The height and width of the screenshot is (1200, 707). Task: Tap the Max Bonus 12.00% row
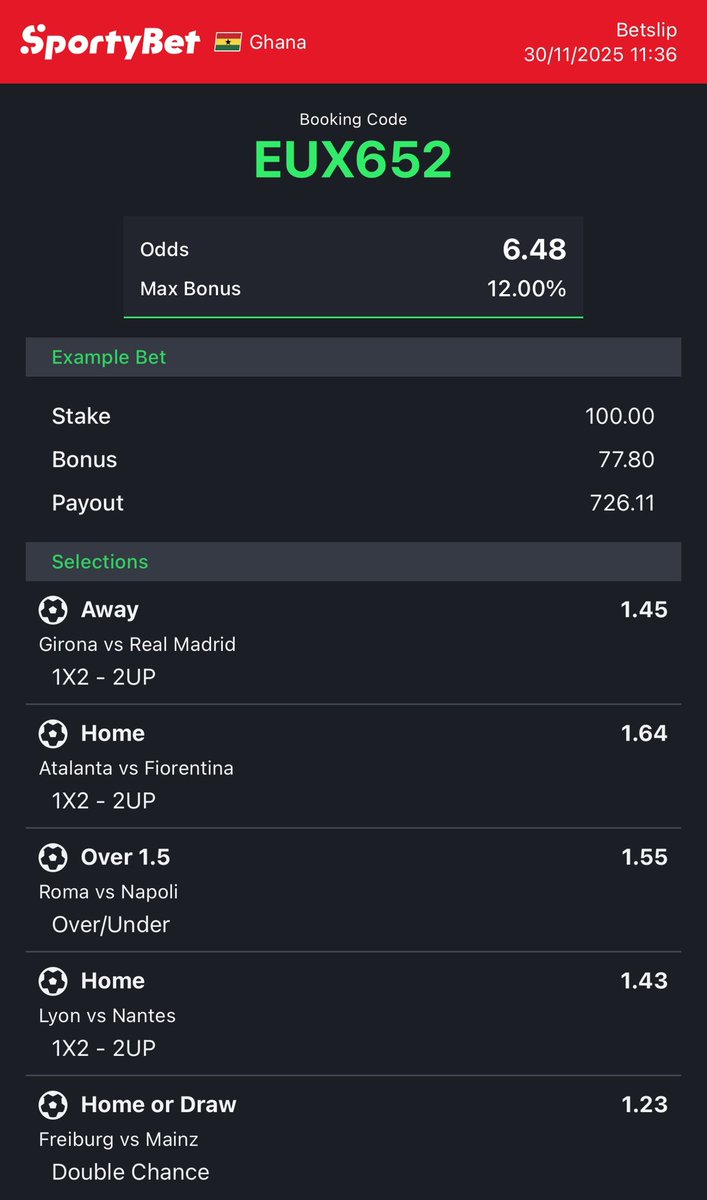353,289
